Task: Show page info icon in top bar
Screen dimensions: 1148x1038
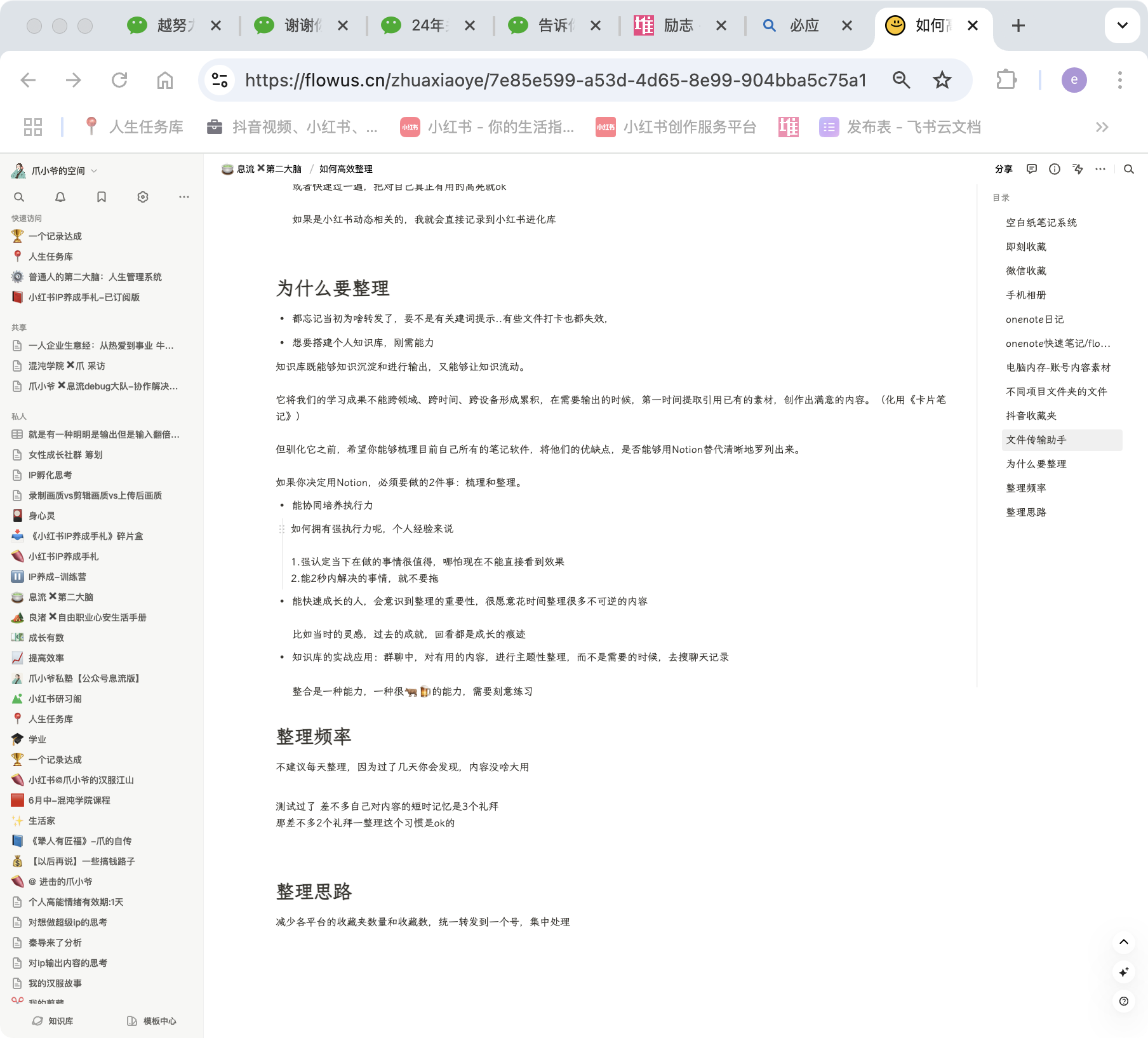Action: 1055,169
